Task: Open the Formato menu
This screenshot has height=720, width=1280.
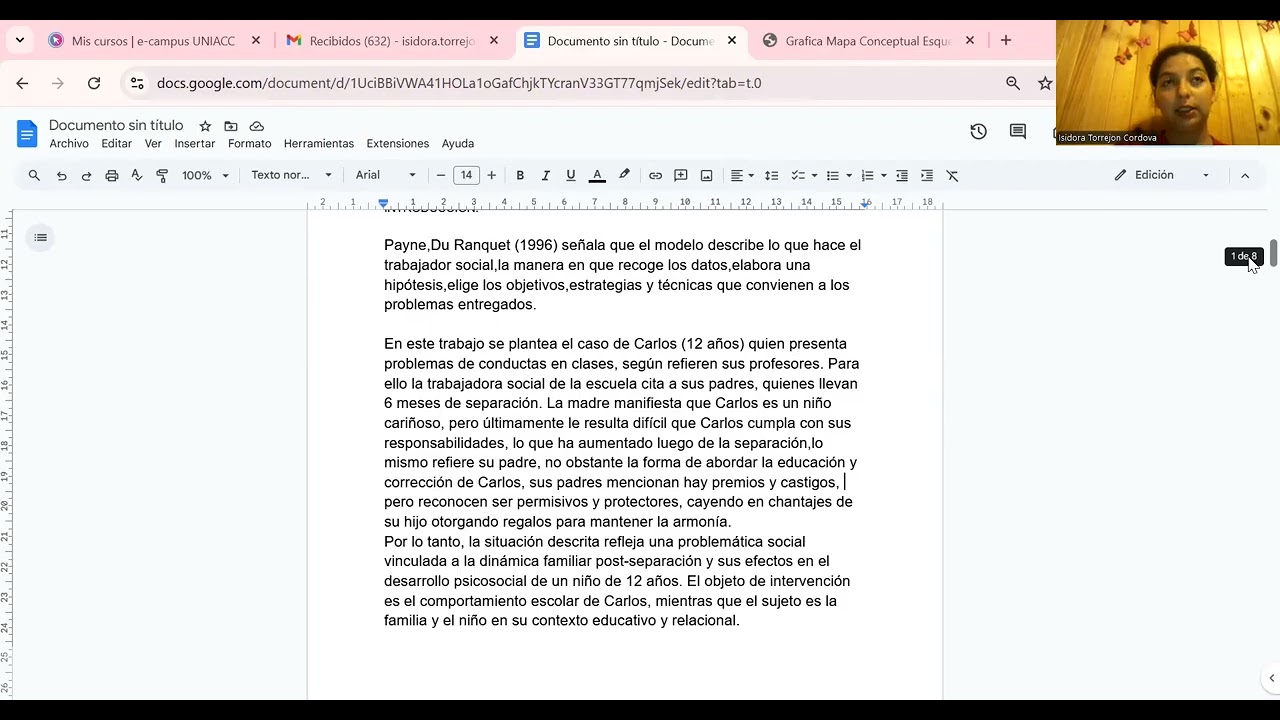Action: 250,144
